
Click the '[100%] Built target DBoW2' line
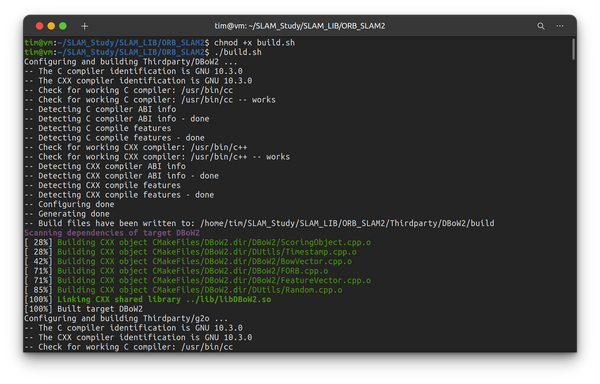[x=83, y=309]
